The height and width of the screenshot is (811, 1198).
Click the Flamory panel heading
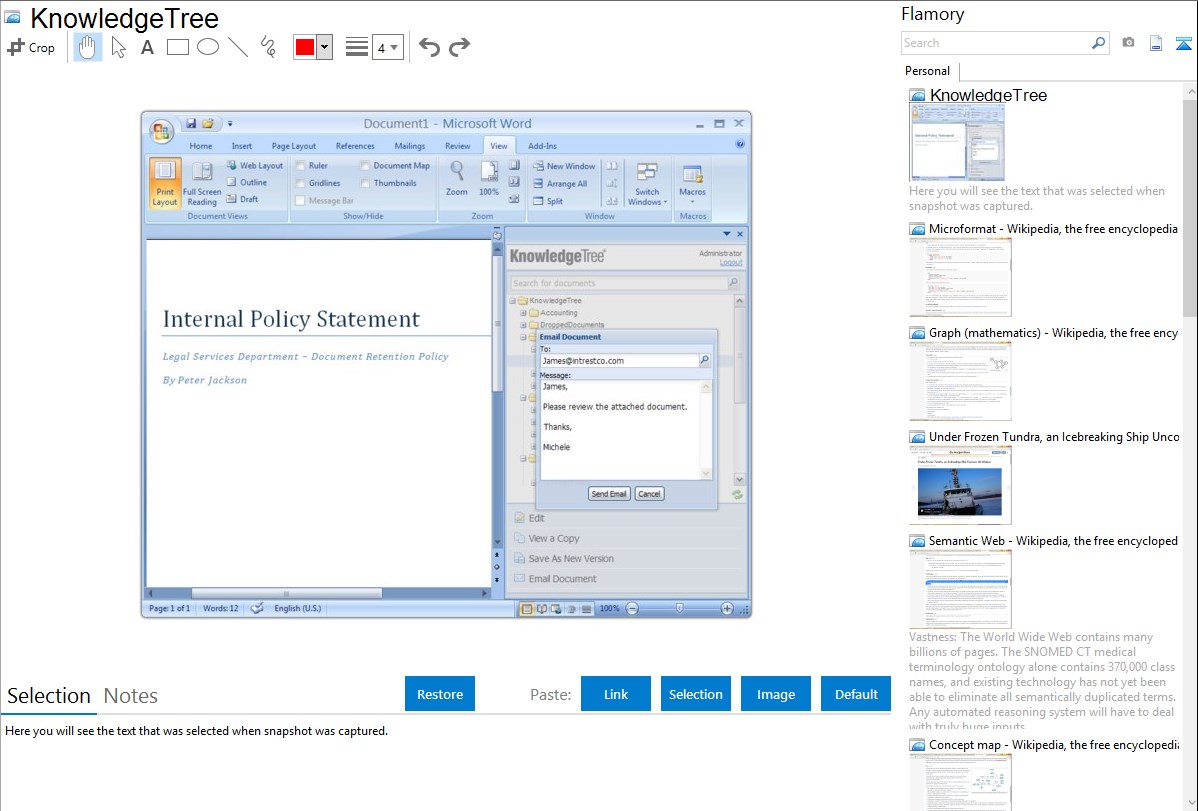(x=932, y=14)
